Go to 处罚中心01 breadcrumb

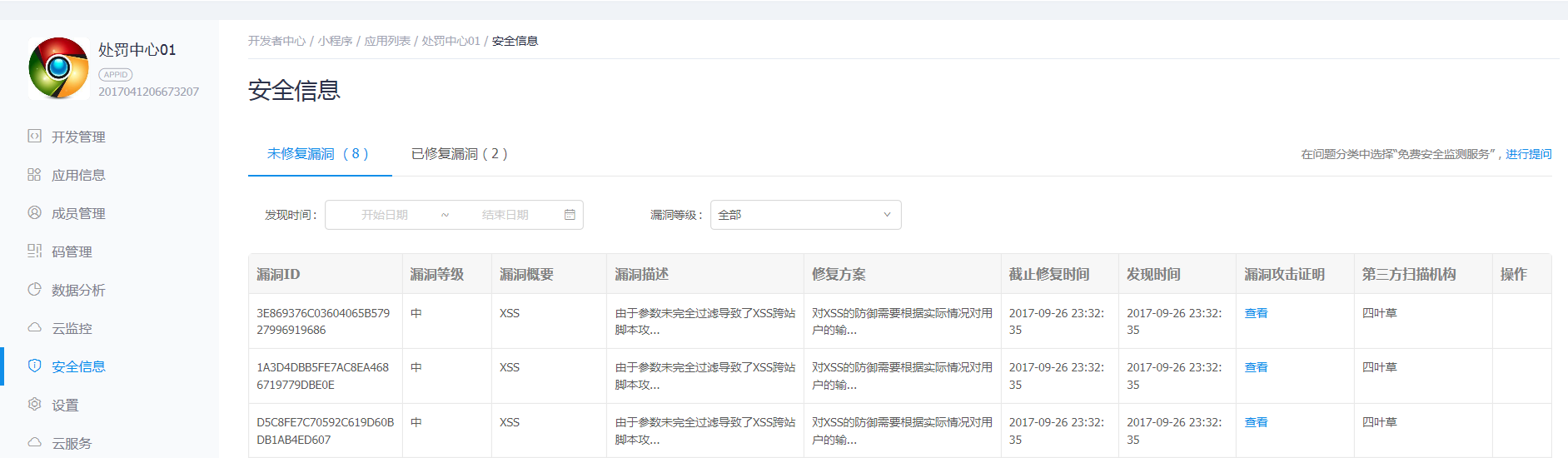point(450,41)
